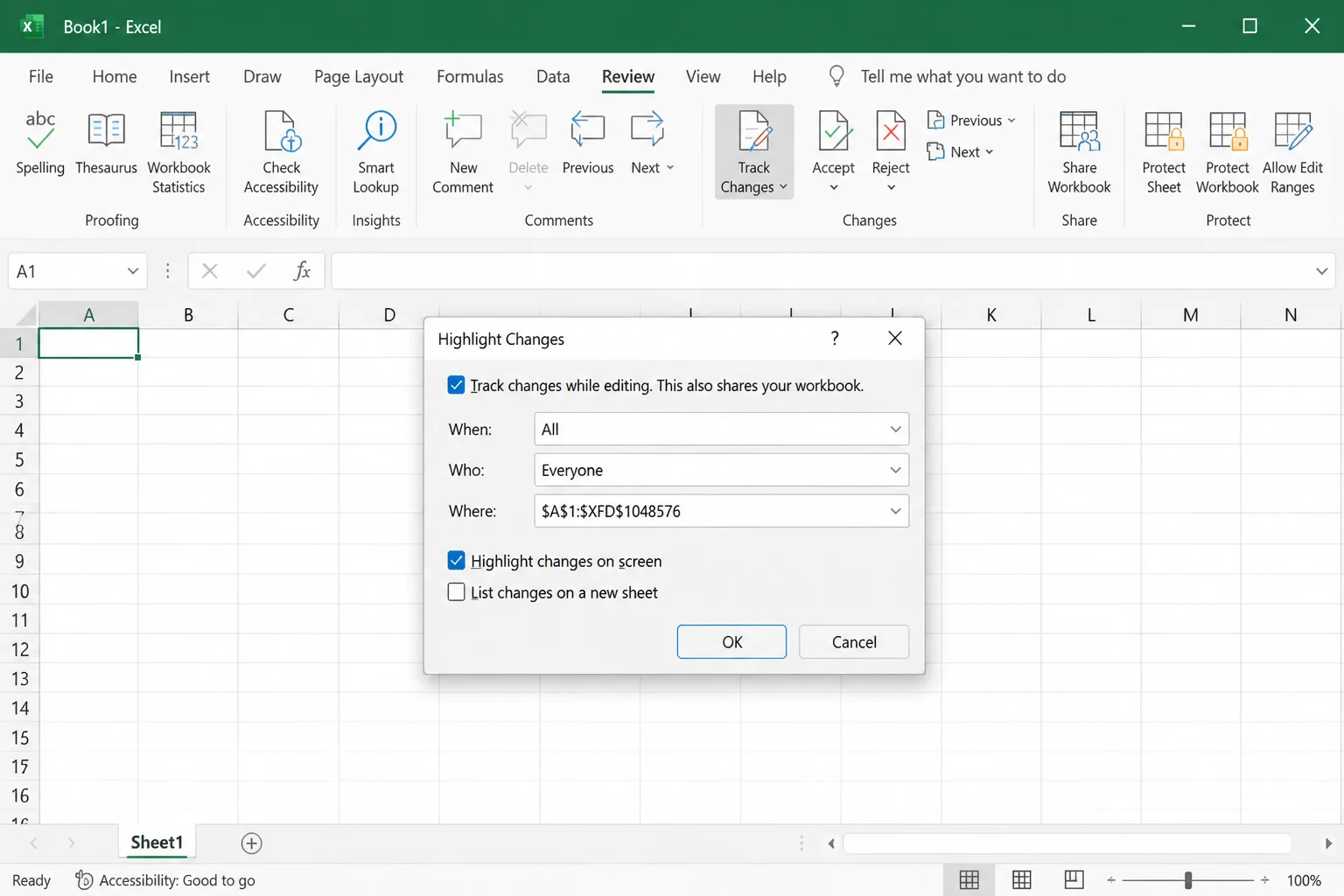The width and height of the screenshot is (1344, 896).
Task: Open the Next comment dropdown arrow
Action: click(670, 168)
